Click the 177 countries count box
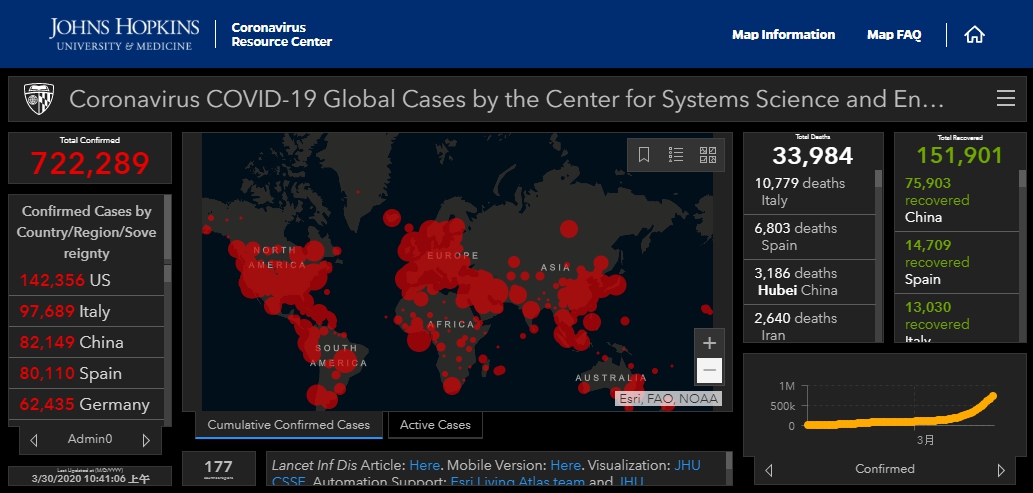1033x493 pixels. [x=219, y=469]
